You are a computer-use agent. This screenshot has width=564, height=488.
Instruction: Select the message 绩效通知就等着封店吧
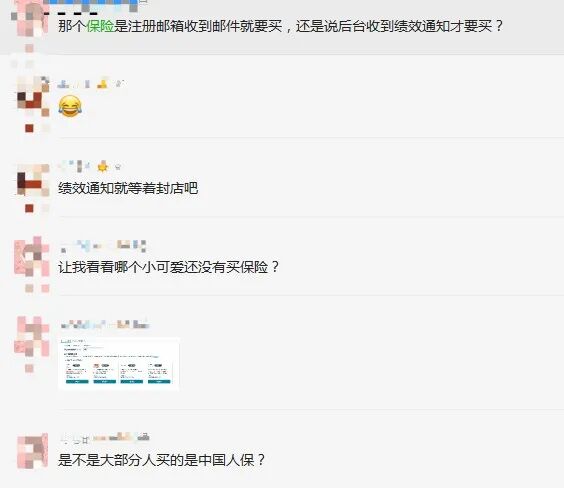point(128,188)
